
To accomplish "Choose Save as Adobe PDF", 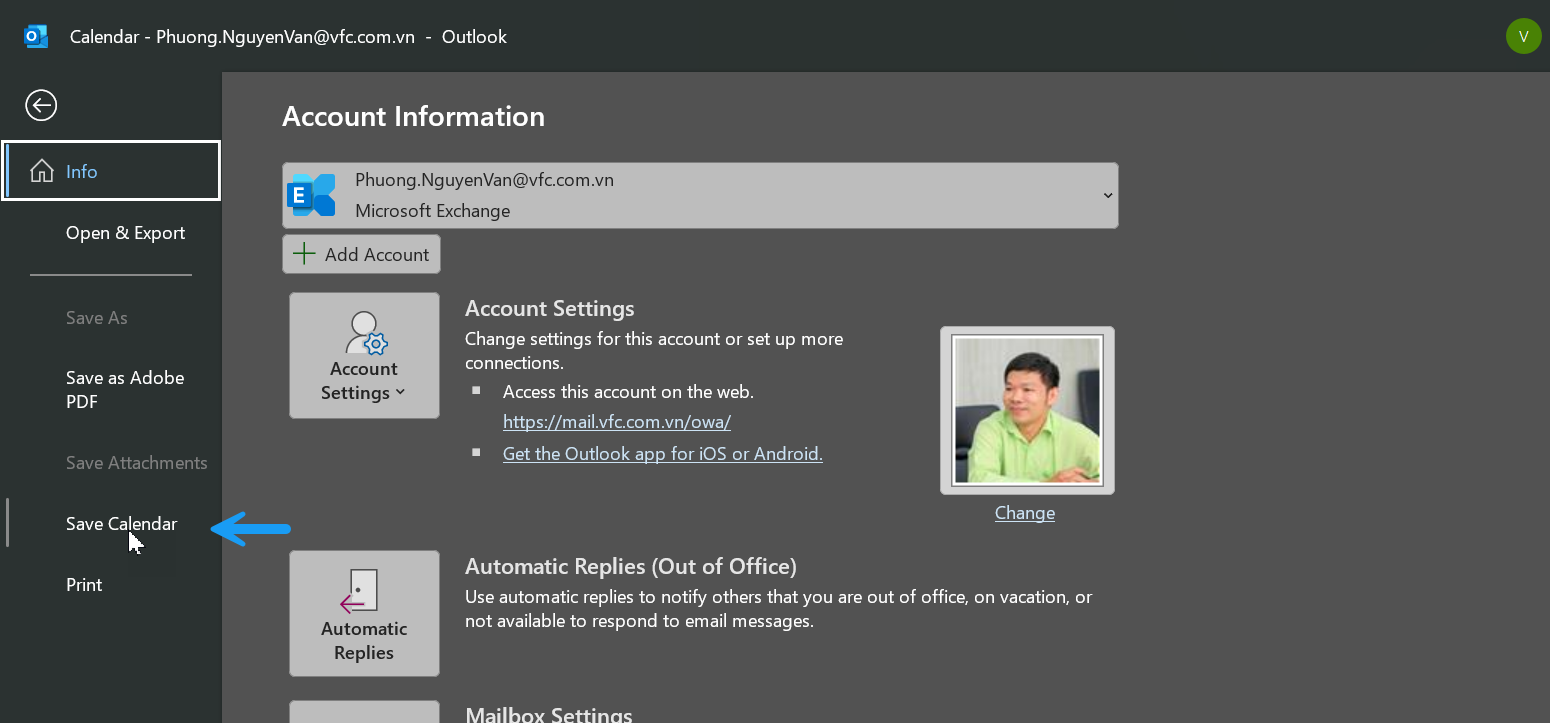I will pyautogui.click(x=125, y=390).
